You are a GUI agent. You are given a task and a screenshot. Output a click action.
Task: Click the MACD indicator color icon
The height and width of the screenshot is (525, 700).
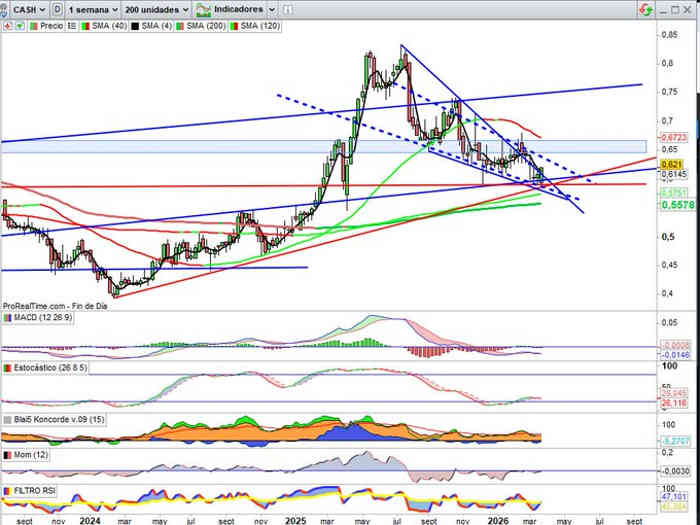pyautogui.click(x=8, y=317)
